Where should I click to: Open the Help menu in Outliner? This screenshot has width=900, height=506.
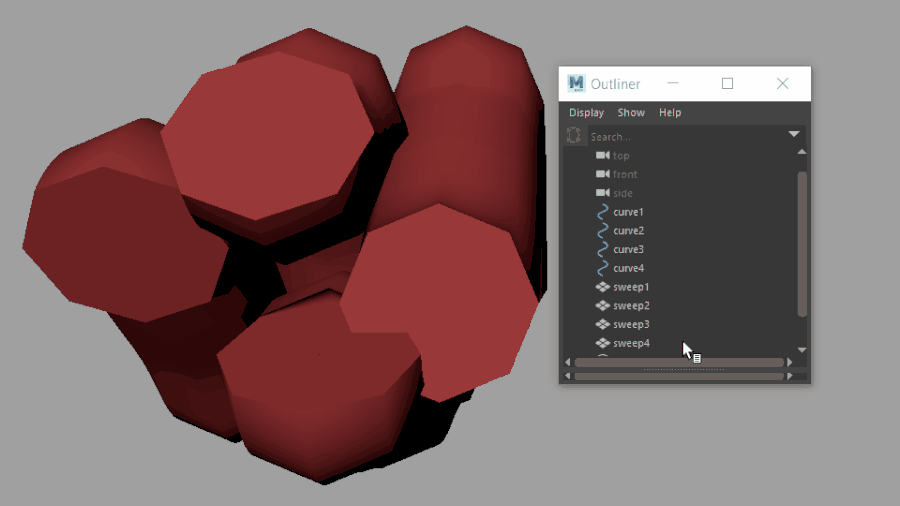click(x=670, y=112)
